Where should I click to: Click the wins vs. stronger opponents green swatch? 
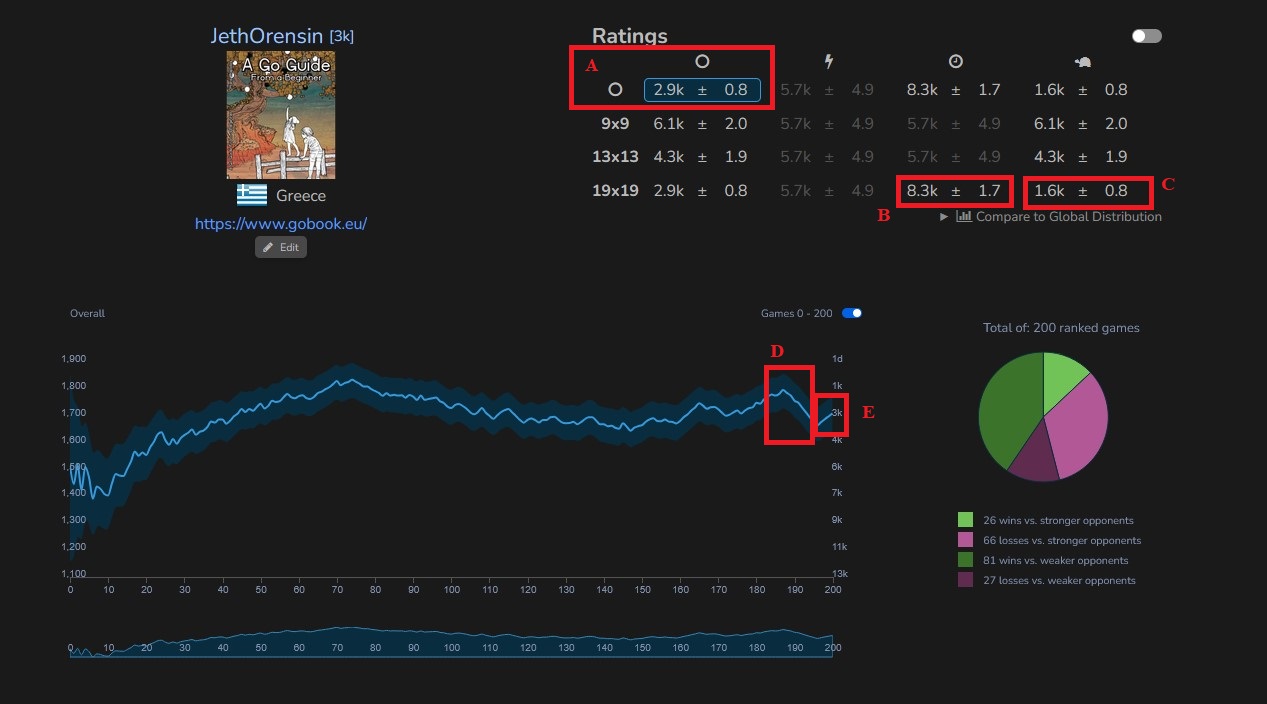(965, 520)
